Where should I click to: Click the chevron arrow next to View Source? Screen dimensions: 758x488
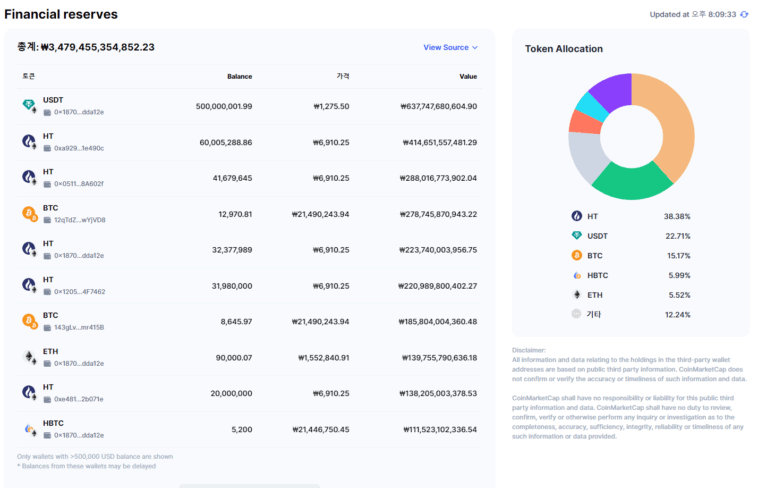[475, 48]
